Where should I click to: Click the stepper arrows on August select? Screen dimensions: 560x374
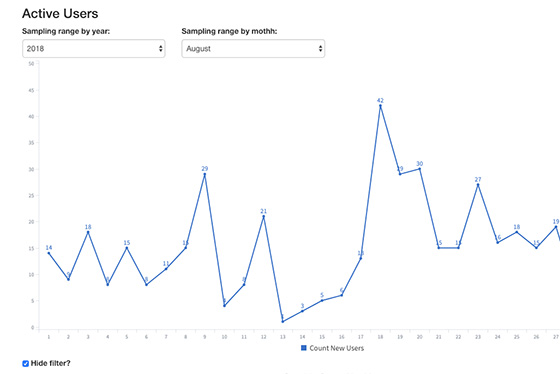click(x=320, y=49)
